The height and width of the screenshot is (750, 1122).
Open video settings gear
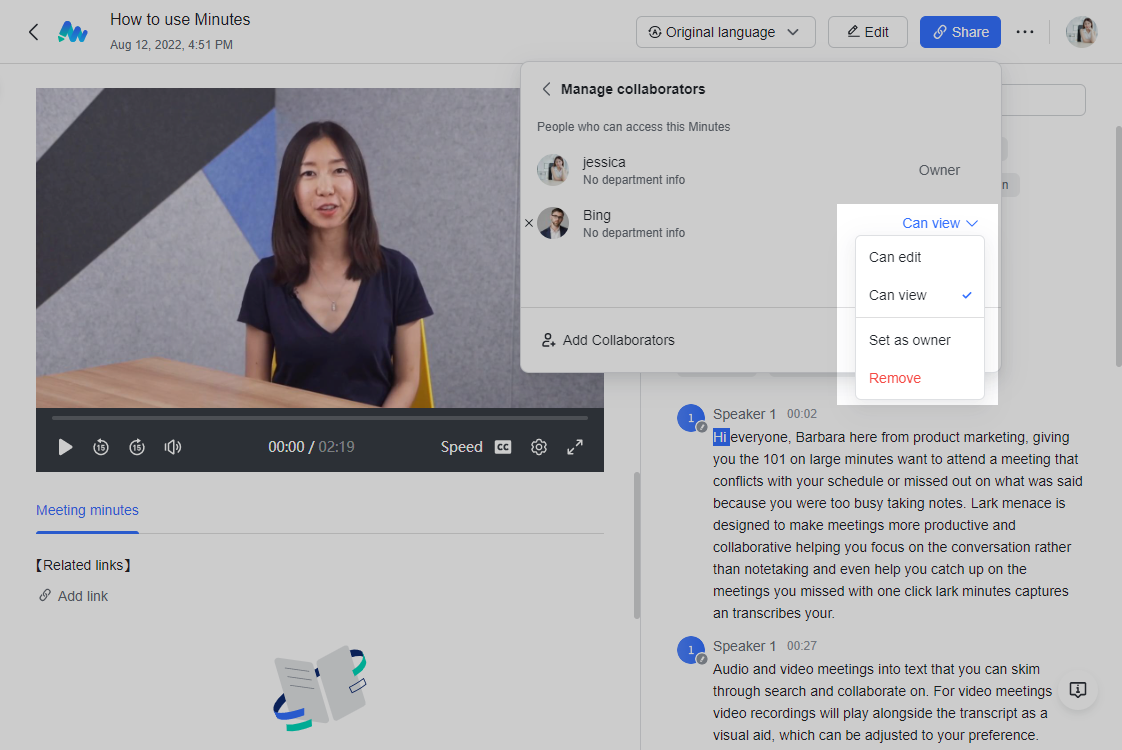click(539, 447)
